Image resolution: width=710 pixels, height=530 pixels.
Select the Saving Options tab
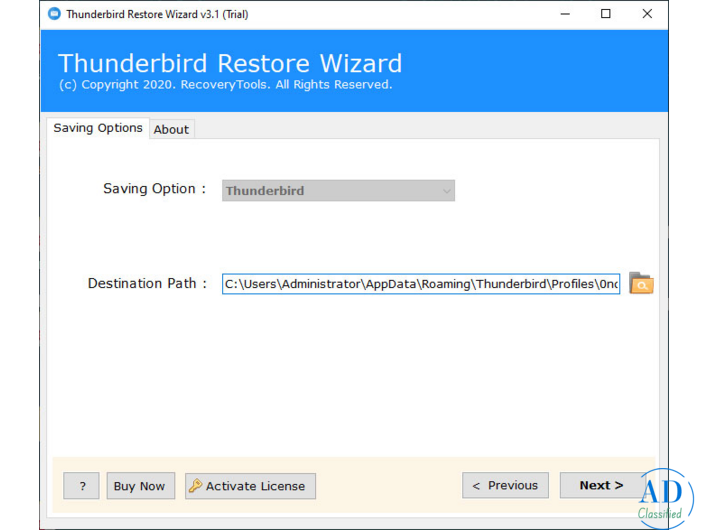(98, 128)
